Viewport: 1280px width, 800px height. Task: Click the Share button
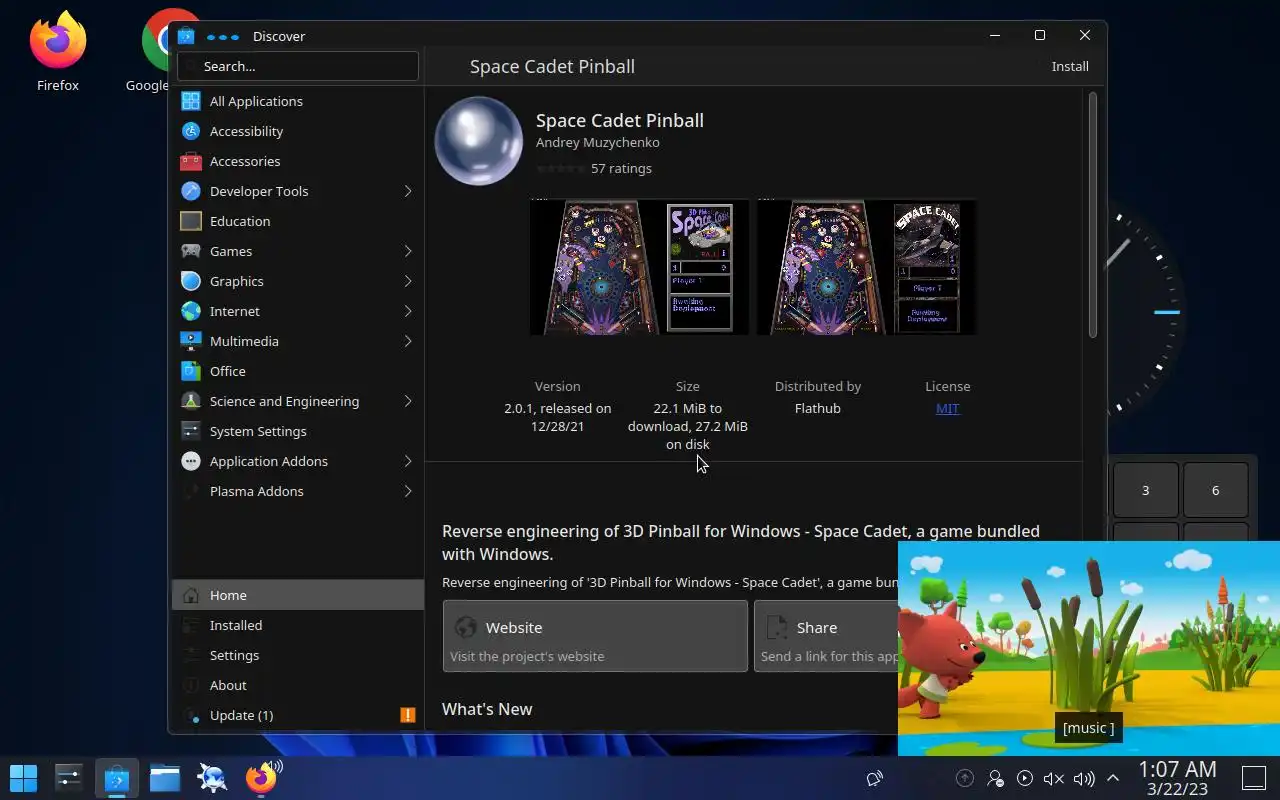(x=826, y=636)
